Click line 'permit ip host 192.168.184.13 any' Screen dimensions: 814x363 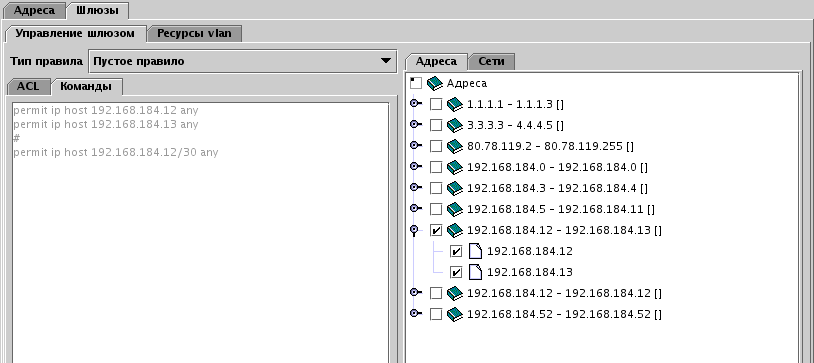click(x=106, y=125)
